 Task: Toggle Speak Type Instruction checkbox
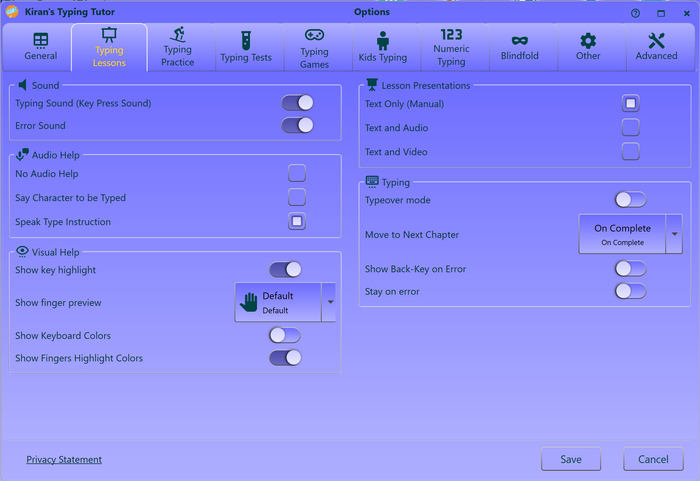[297, 221]
